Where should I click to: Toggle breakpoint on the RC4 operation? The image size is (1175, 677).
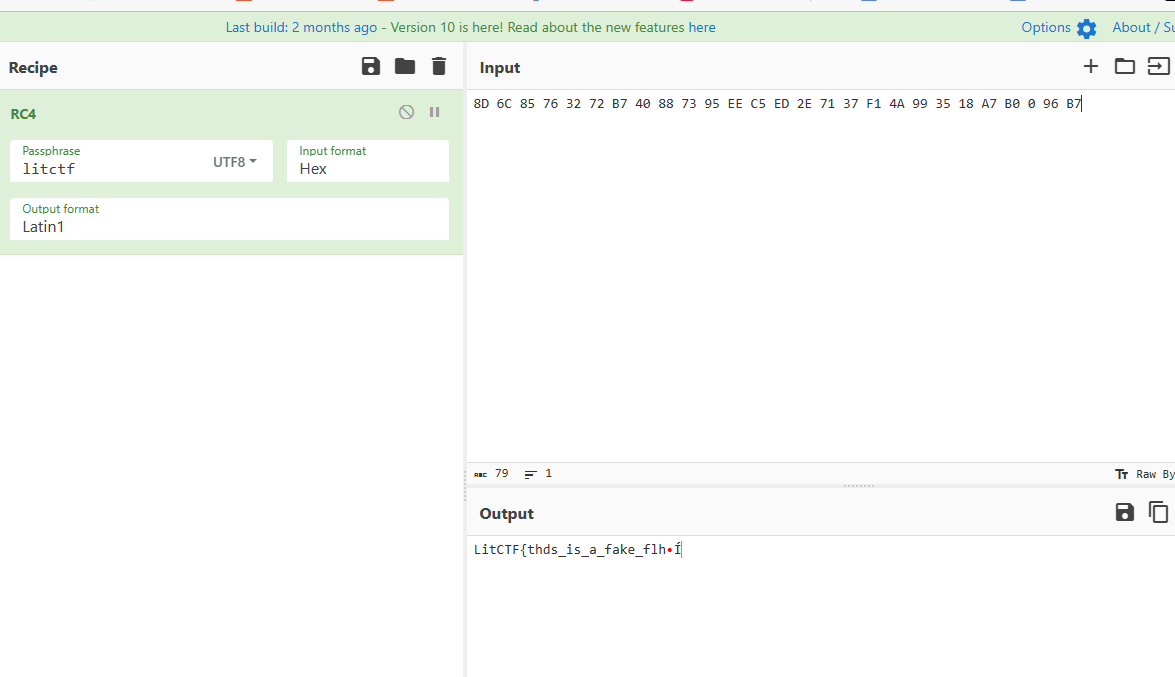434,112
